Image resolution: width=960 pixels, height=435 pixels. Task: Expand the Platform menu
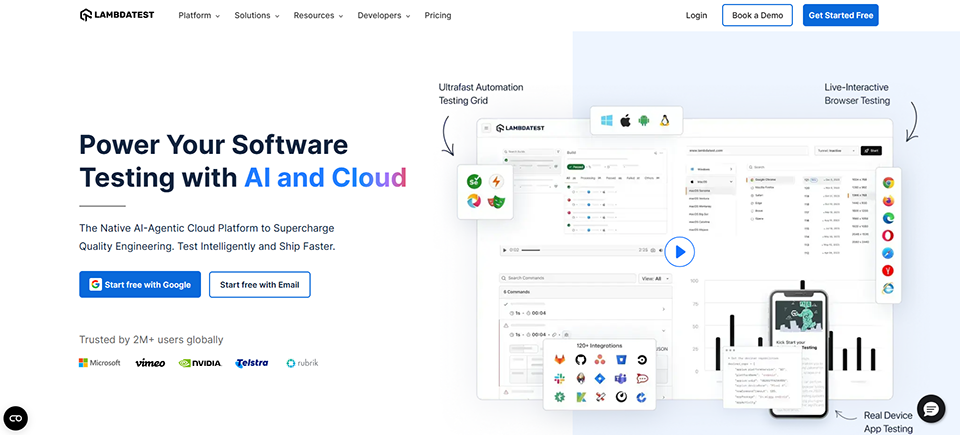[x=199, y=15]
